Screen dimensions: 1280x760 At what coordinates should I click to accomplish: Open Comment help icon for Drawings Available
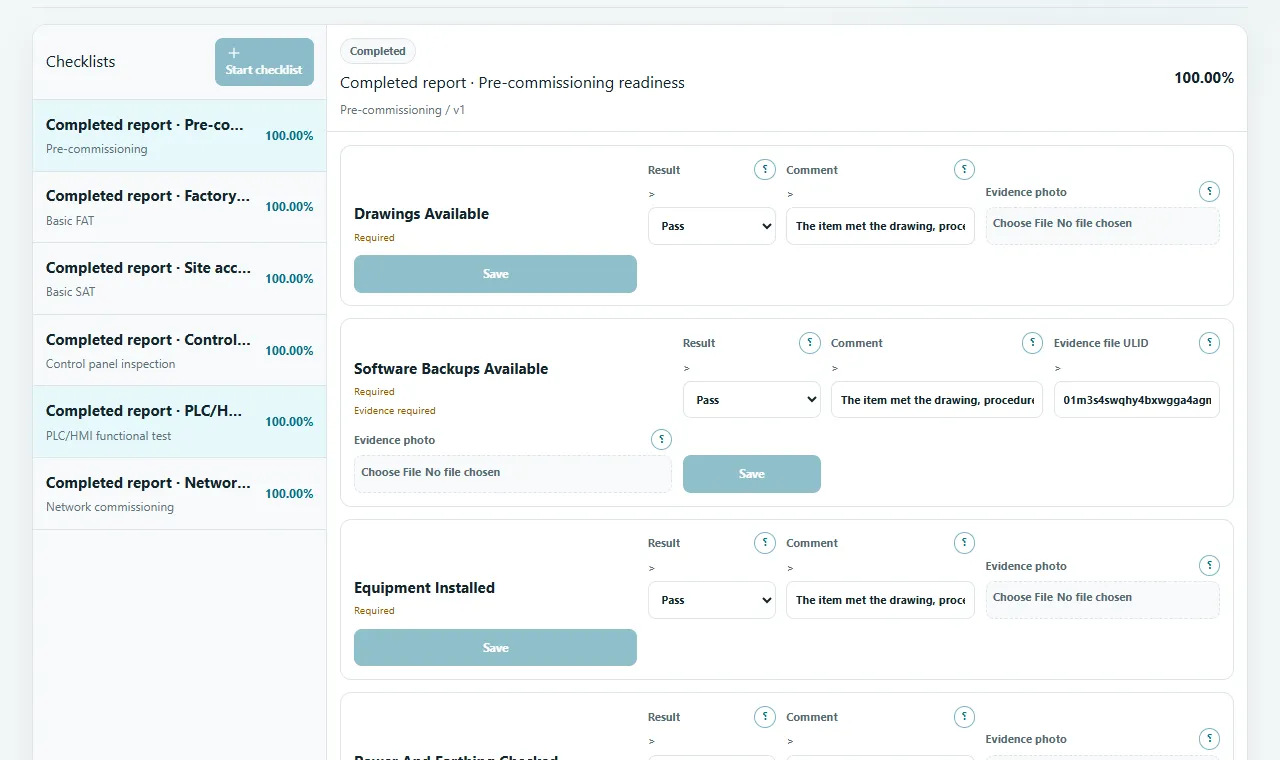[x=964, y=170]
